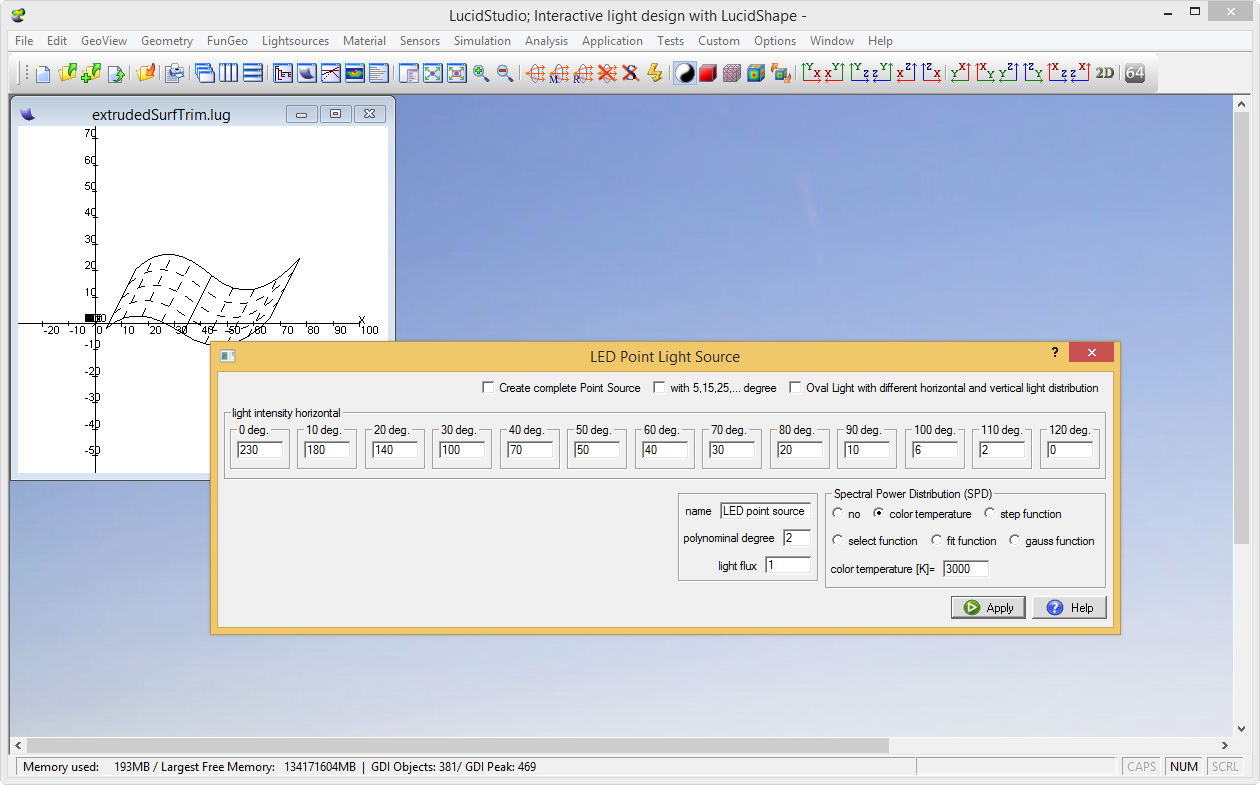Open the Material menu
Image resolution: width=1260 pixels, height=785 pixels.
coord(364,41)
